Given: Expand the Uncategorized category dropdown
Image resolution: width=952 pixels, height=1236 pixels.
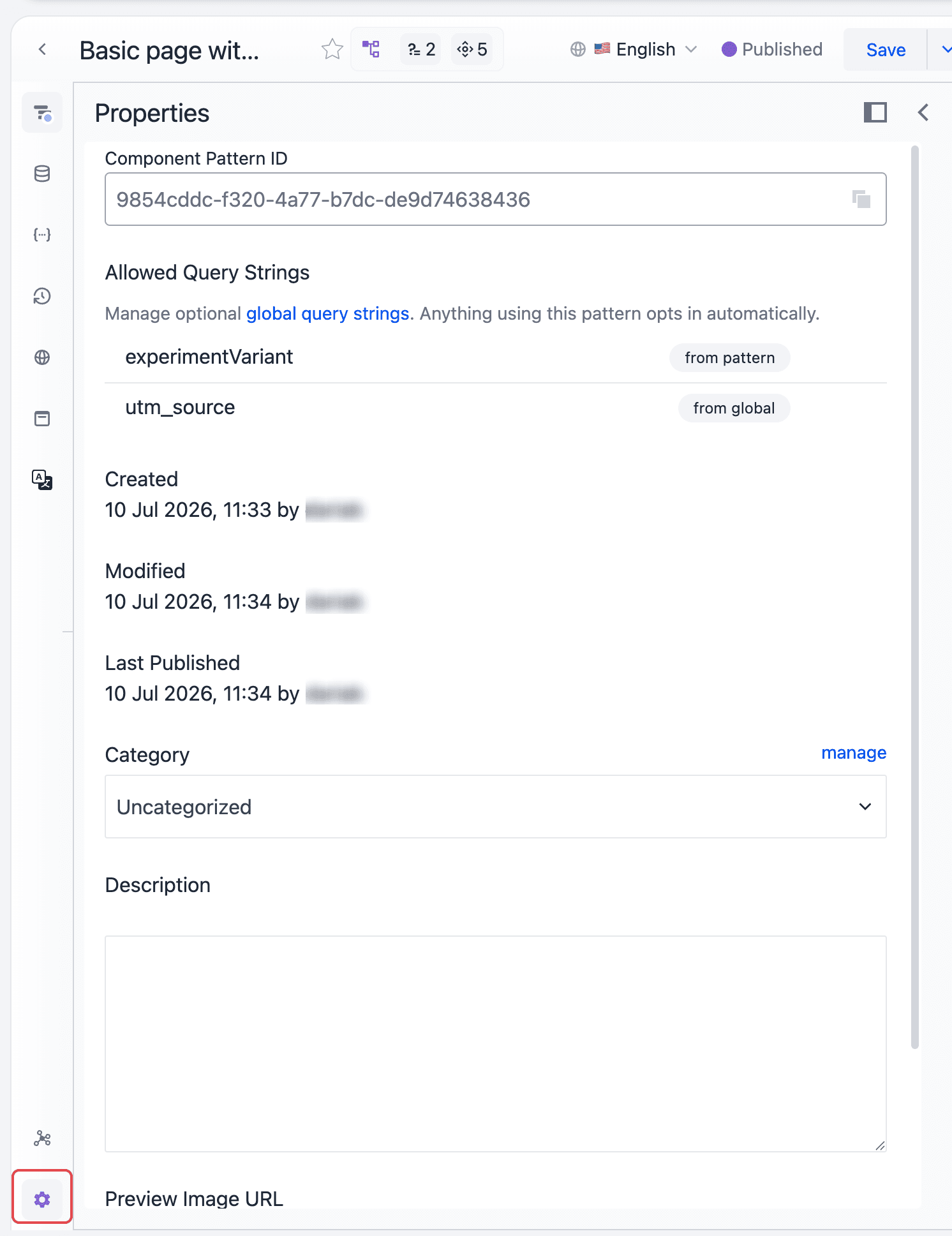Looking at the screenshot, I should pyautogui.click(x=495, y=807).
